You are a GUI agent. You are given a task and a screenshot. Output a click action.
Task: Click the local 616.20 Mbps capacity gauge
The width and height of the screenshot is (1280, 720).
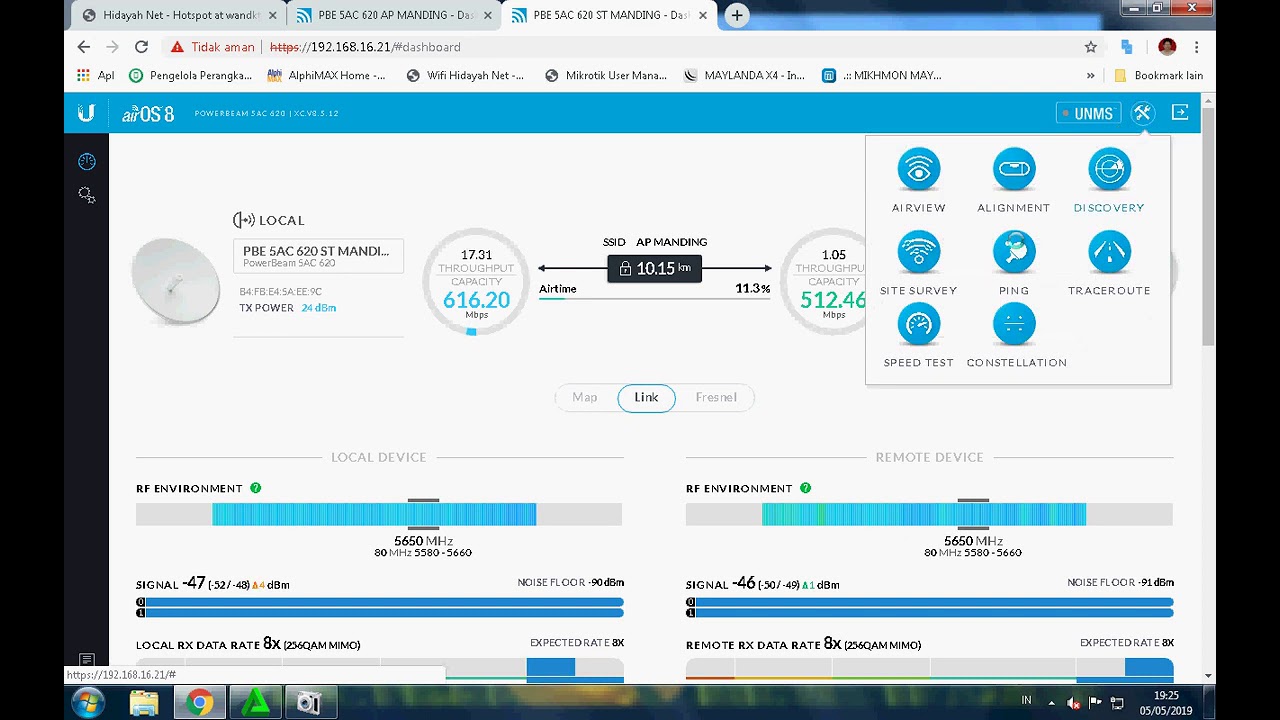click(x=476, y=283)
